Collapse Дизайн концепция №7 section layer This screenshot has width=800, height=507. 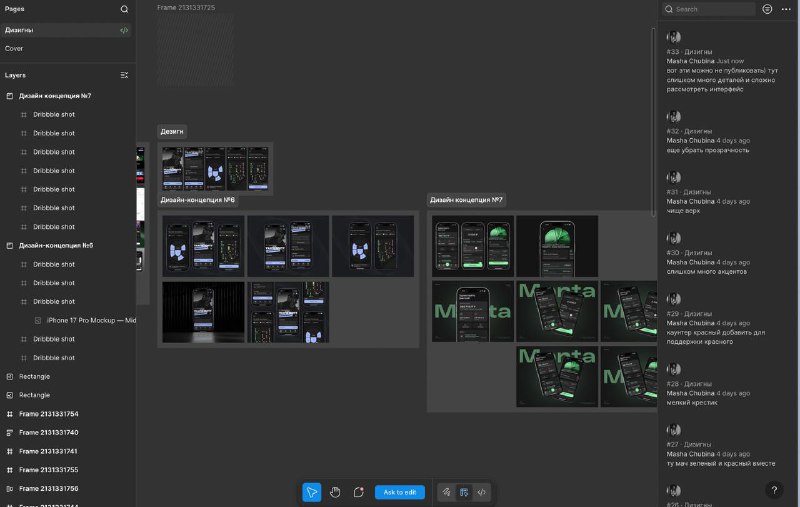[10, 96]
